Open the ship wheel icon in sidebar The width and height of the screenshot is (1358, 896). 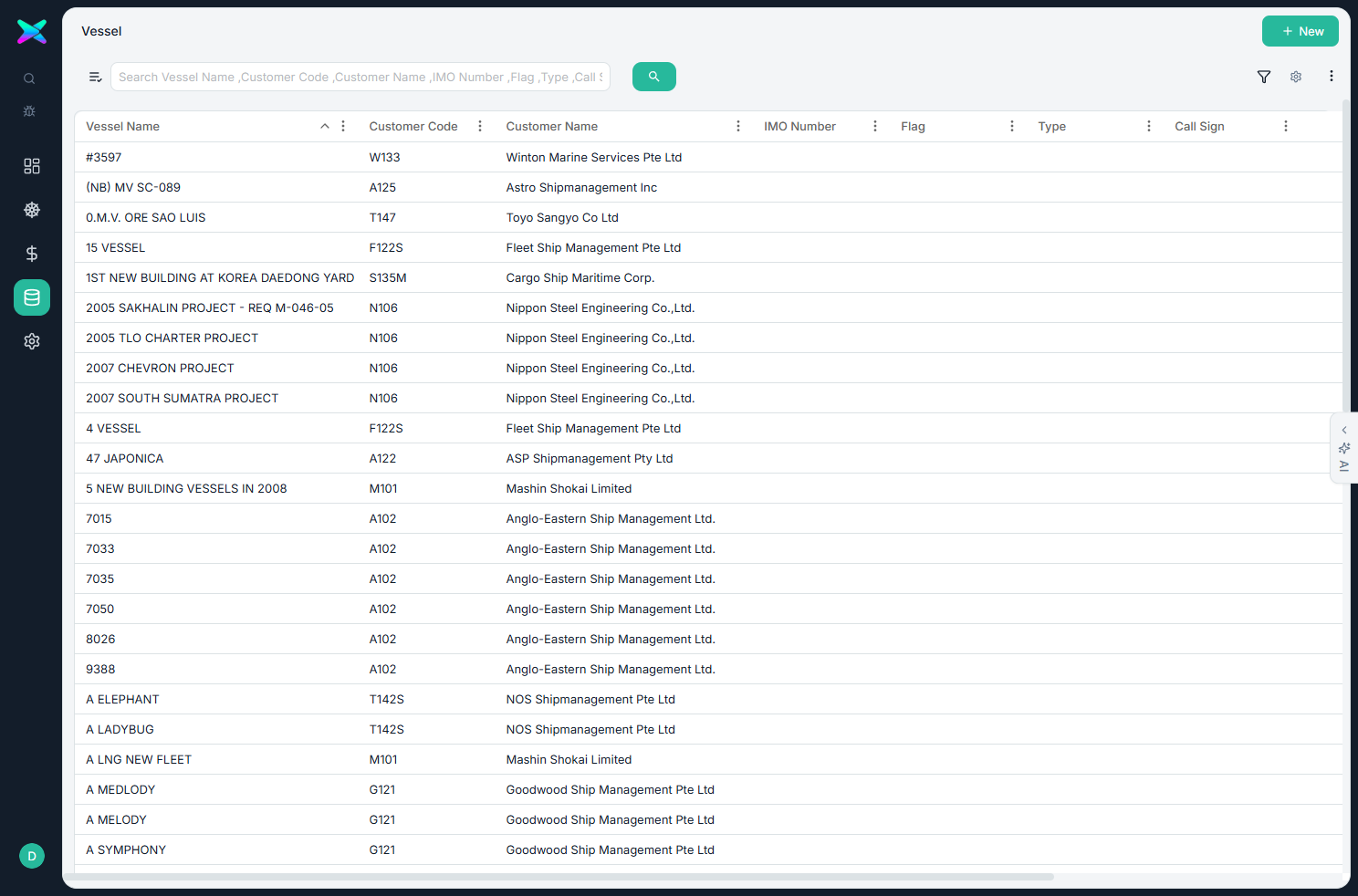pos(32,210)
